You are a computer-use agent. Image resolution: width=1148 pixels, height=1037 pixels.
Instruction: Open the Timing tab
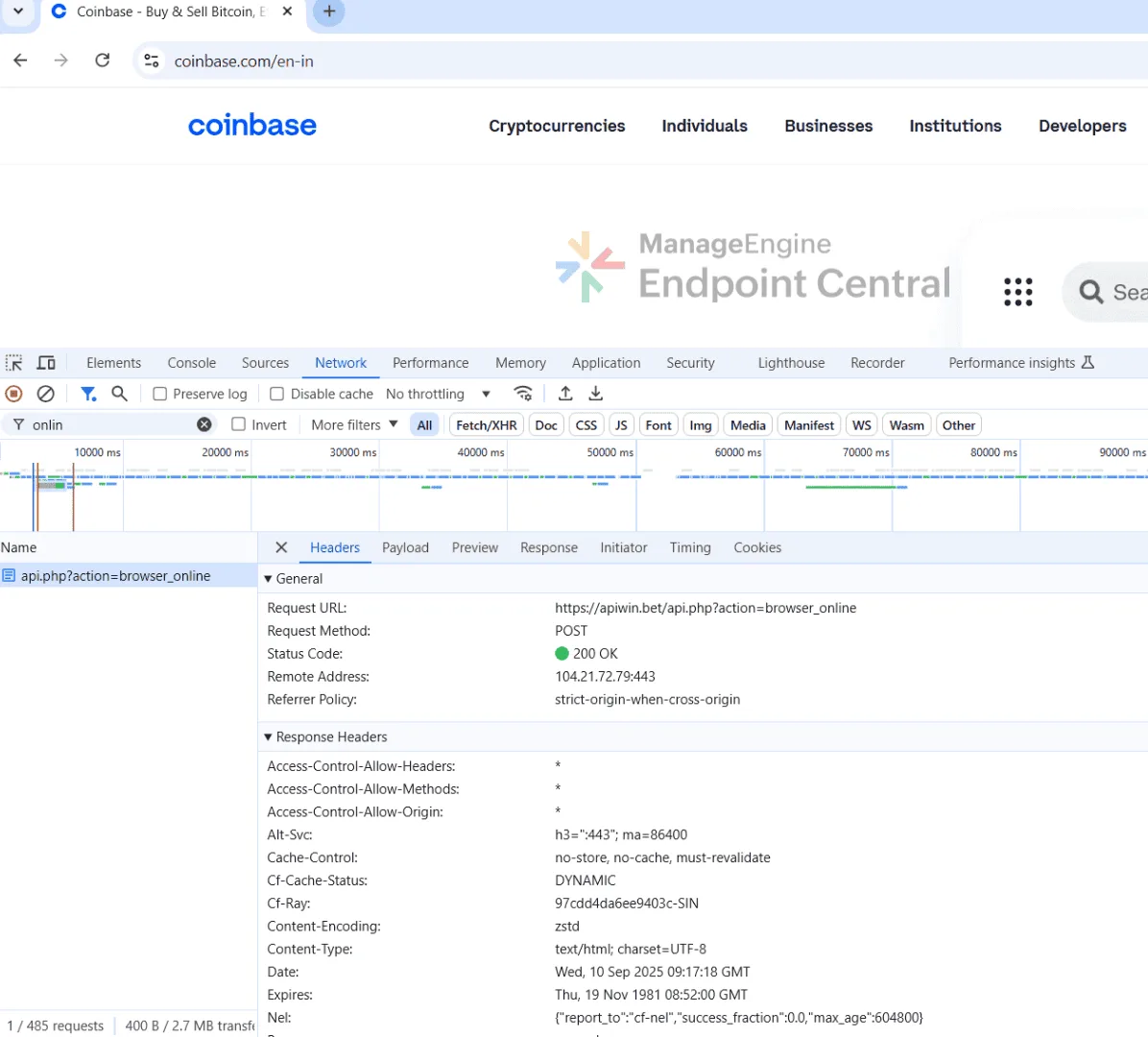(690, 548)
